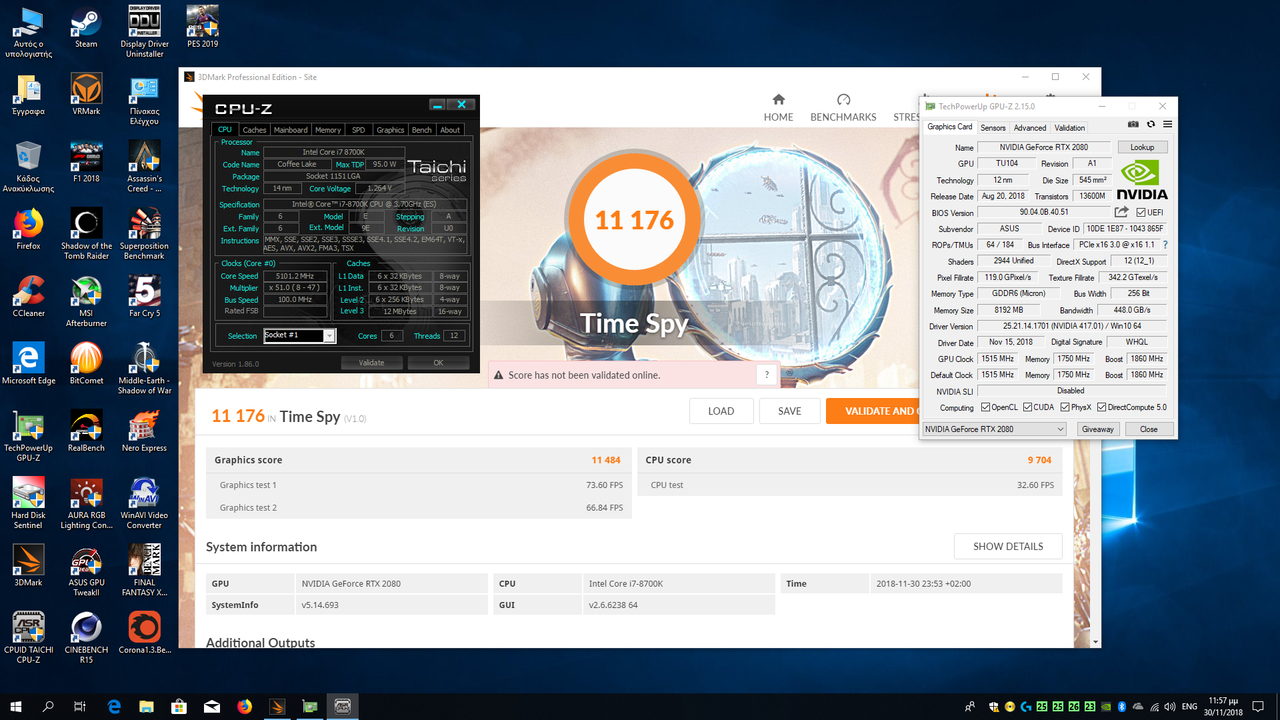The width and height of the screenshot is (1280, 720).
Task: Open CCleaner desktop icon
Action: click(x=28, y=296)
